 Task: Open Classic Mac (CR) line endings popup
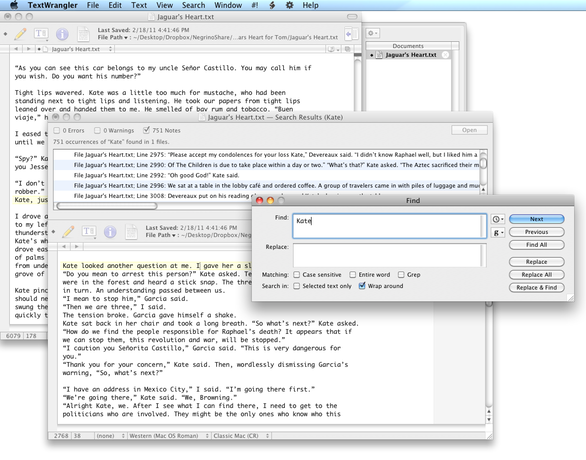[x=241, y=436]
